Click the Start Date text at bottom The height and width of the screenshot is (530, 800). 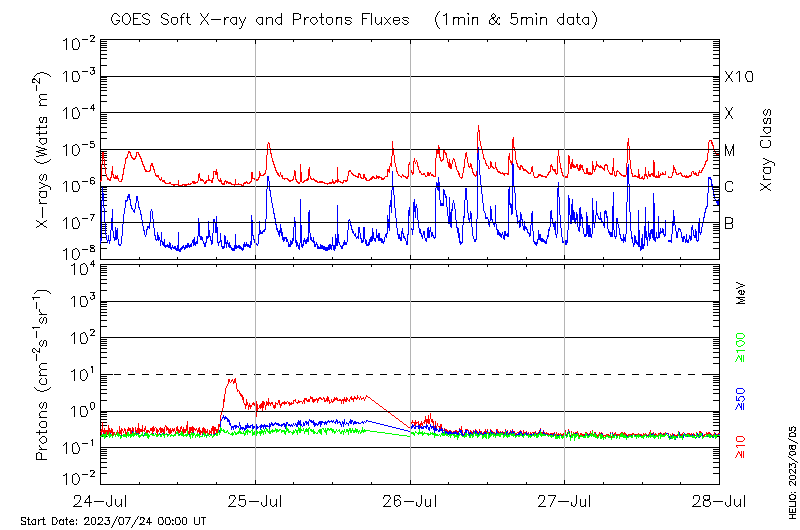pyautogui.click(x=113, y=521)
